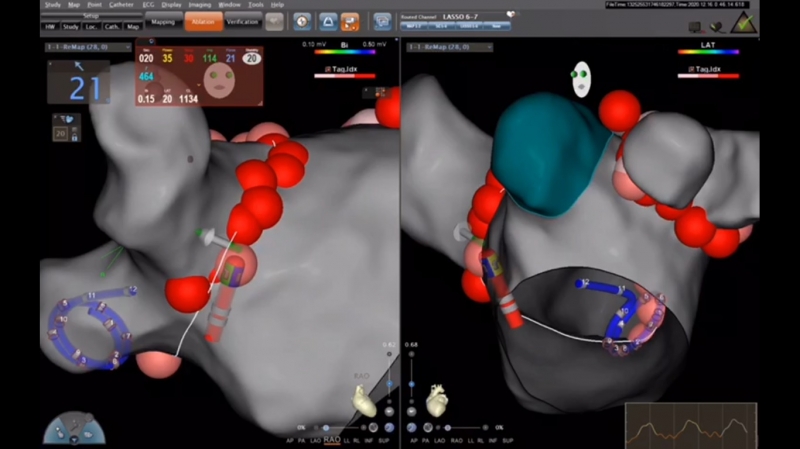Screen dimensions: 800x449
Task: Open the right 1-ReMap map selector dropdown
Action: [450, 47]
